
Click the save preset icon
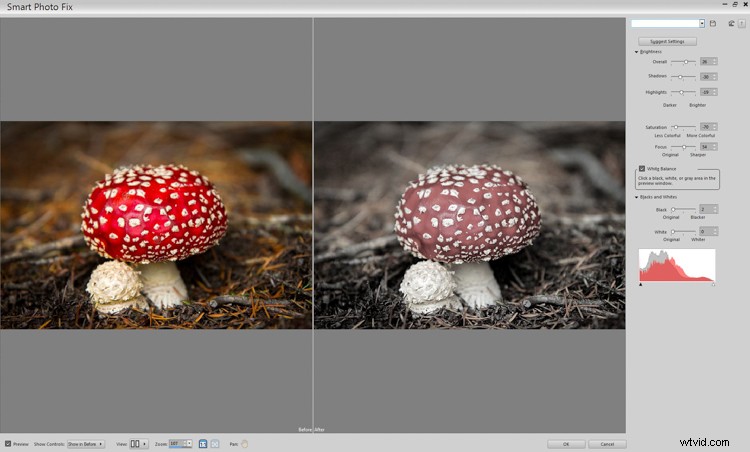(x=713, y=23)
